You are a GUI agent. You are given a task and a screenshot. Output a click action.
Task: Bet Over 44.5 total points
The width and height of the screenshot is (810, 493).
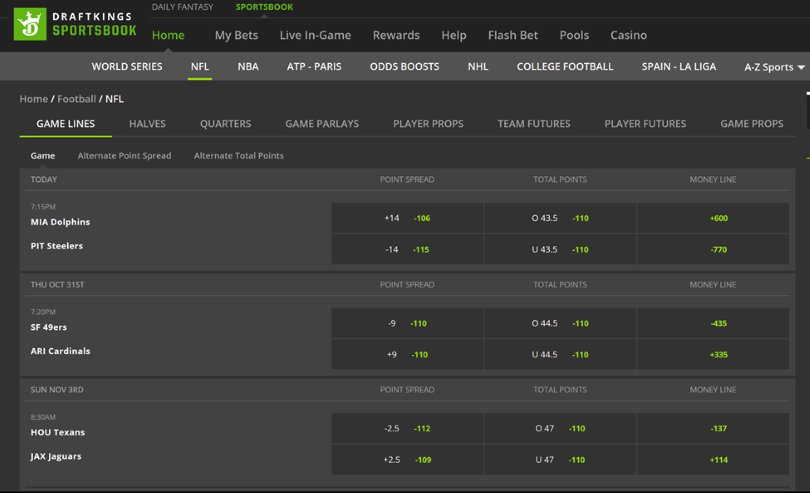[560, 323]
